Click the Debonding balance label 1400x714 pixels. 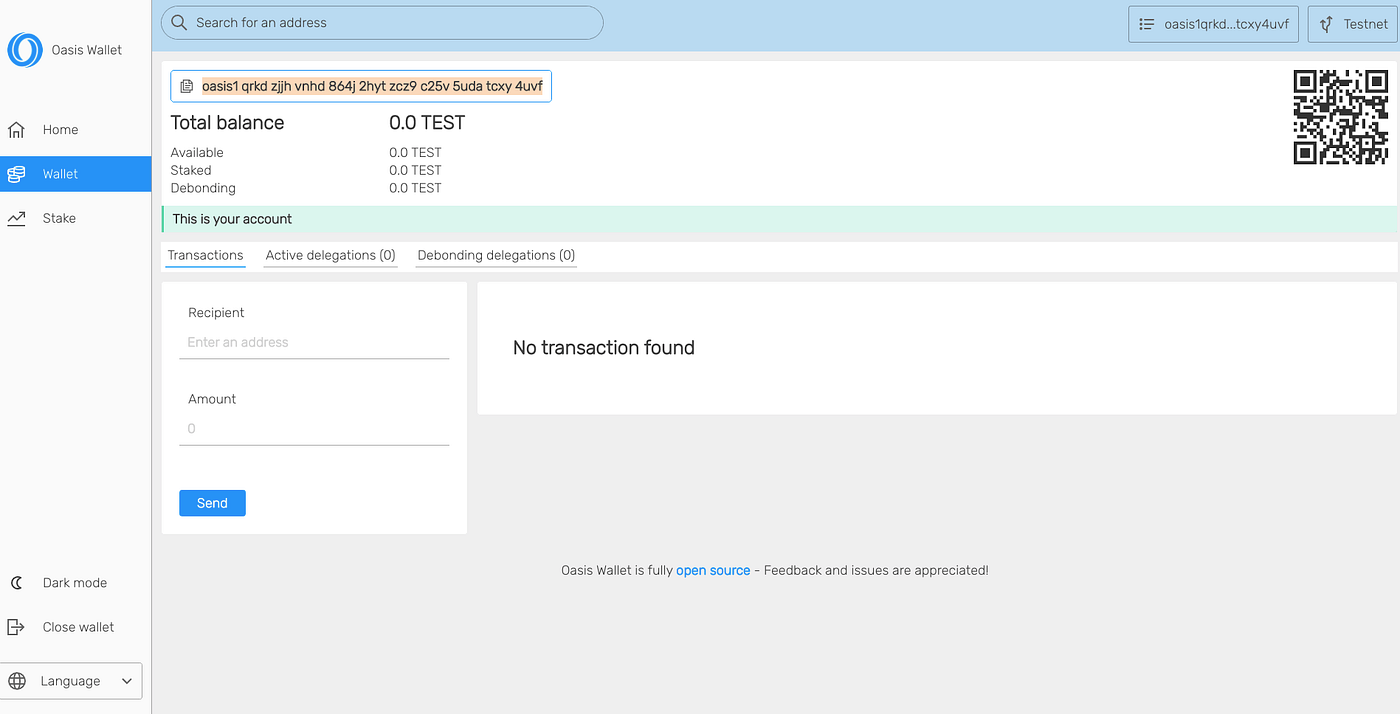203,188
